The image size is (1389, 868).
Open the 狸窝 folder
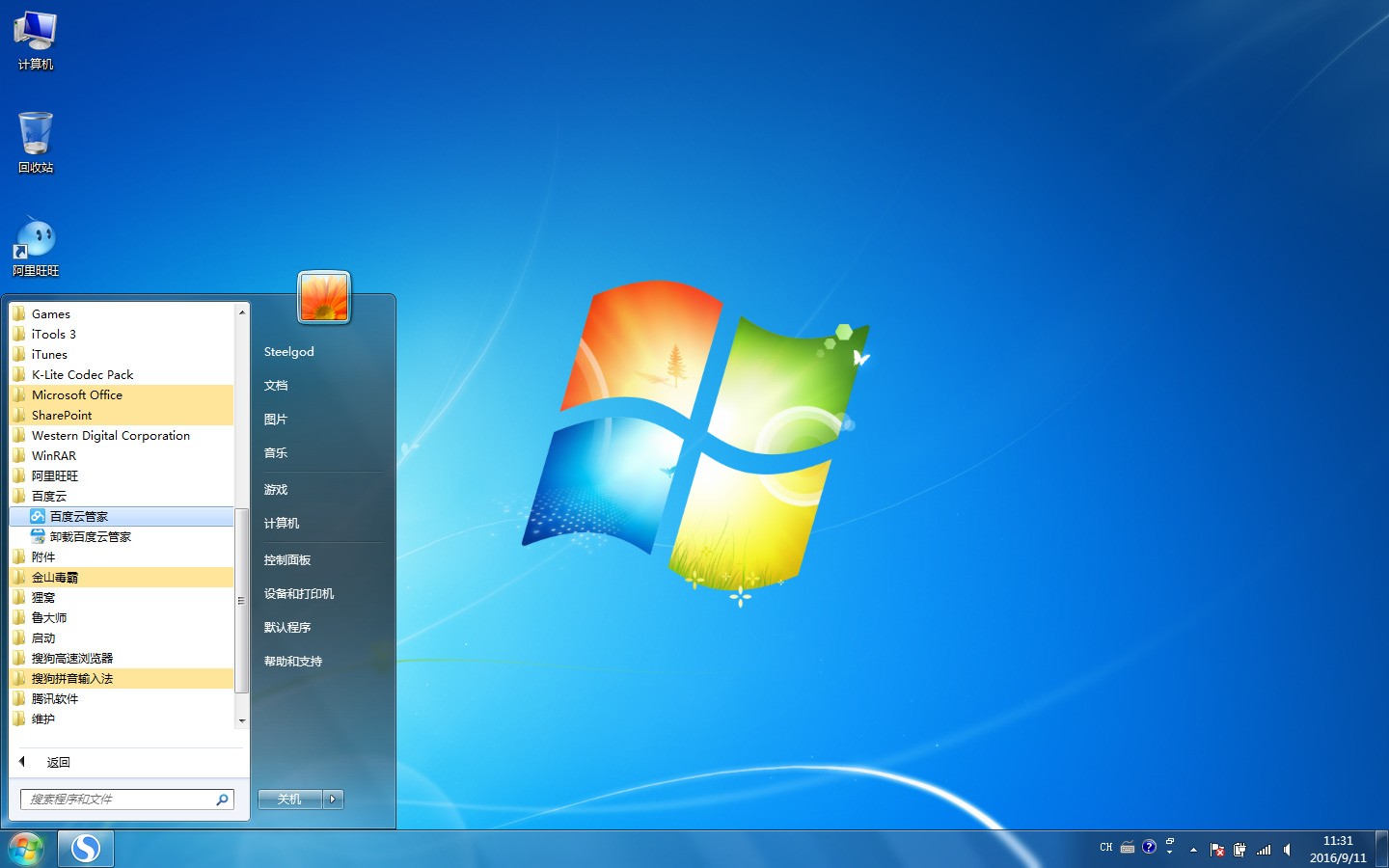(x=122, y=597)
